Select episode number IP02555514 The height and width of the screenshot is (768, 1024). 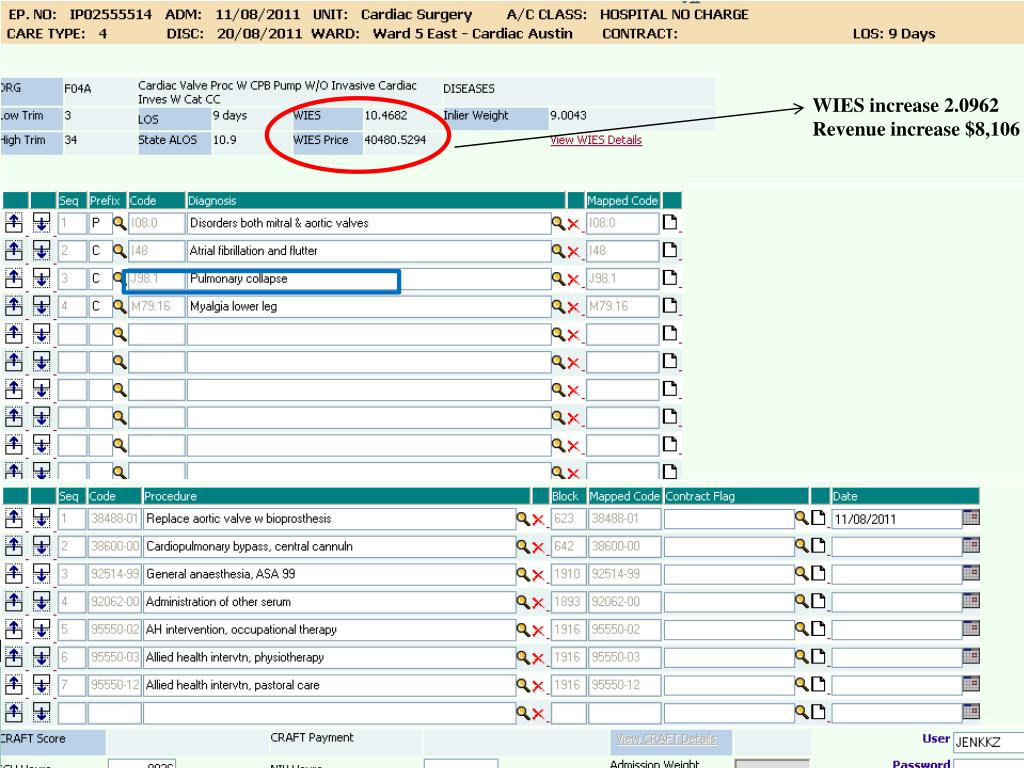[110, 14]
